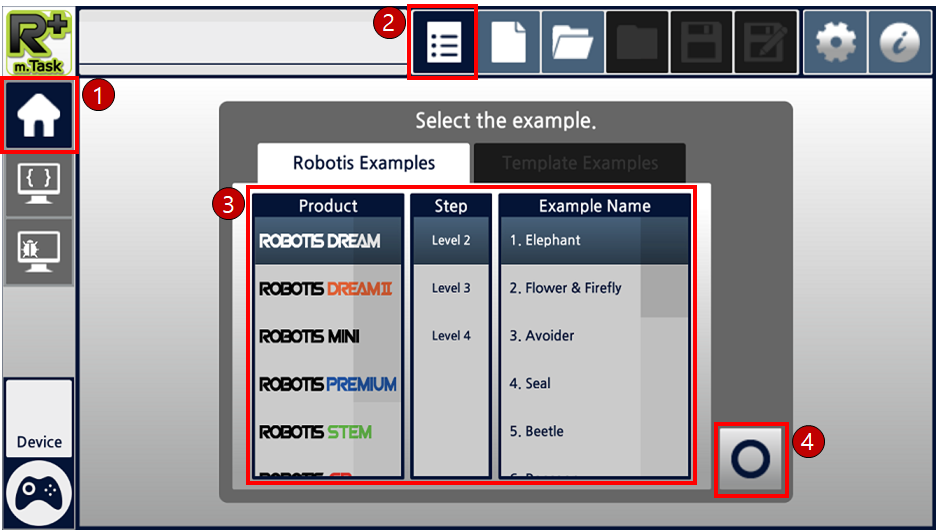Switch to the code programming monitor icon
The width and height of the screenshot is (936, 530).
pos(39,183)
